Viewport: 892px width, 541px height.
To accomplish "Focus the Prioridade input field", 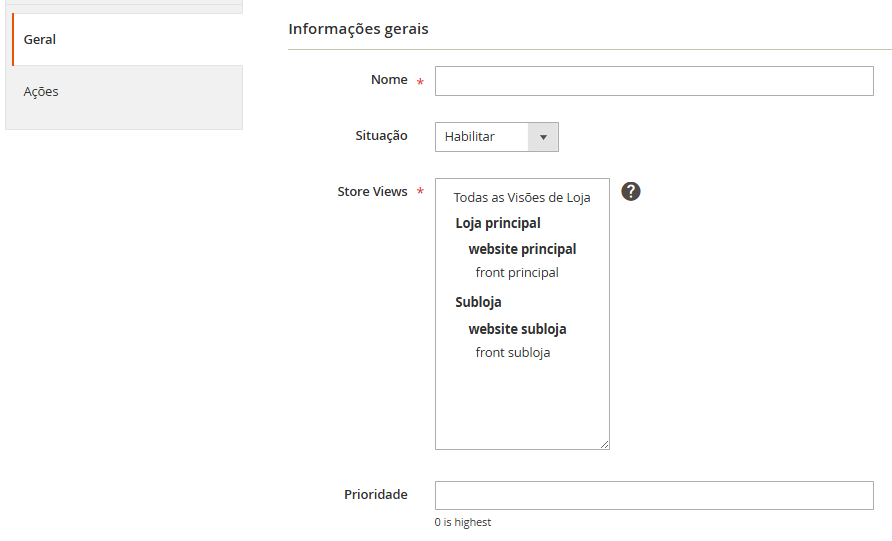I will click(x=654, y=495).
